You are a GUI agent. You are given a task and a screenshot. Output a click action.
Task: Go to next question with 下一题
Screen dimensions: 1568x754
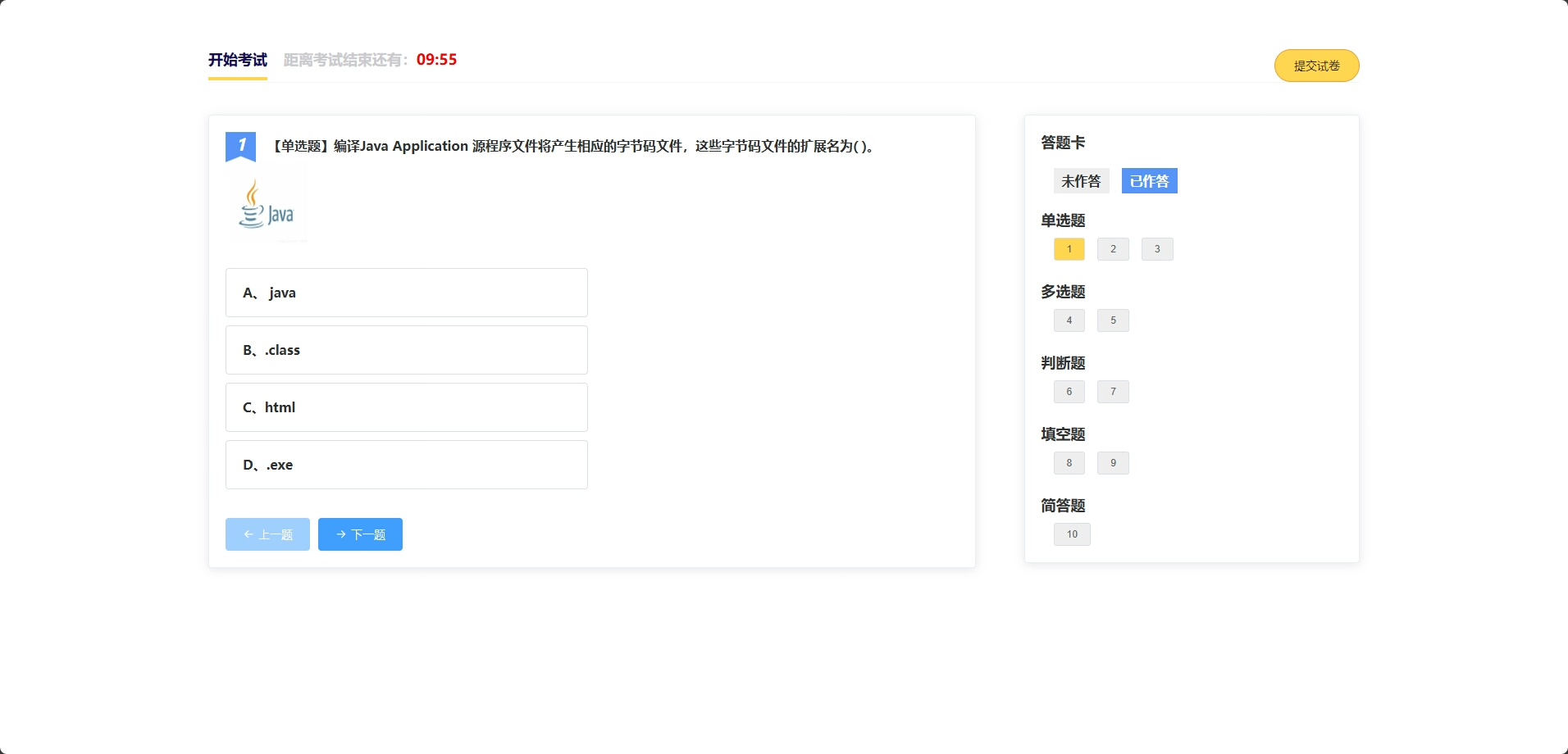click(360, 534)
